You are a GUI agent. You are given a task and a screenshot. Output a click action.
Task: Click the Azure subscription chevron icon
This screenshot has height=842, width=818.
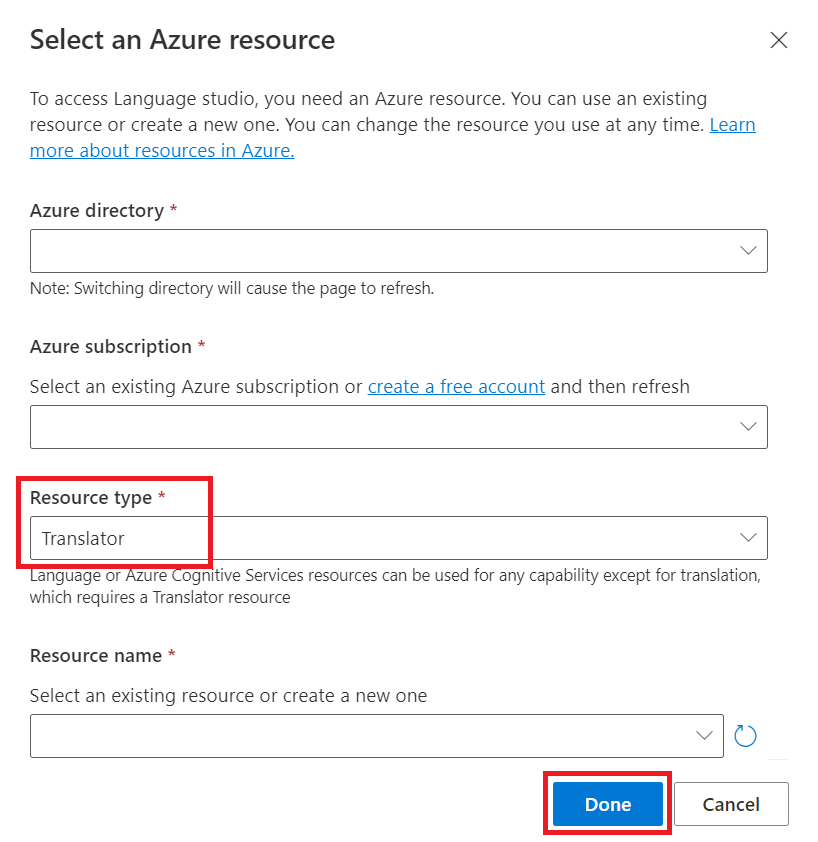click(x=748, y=427)
